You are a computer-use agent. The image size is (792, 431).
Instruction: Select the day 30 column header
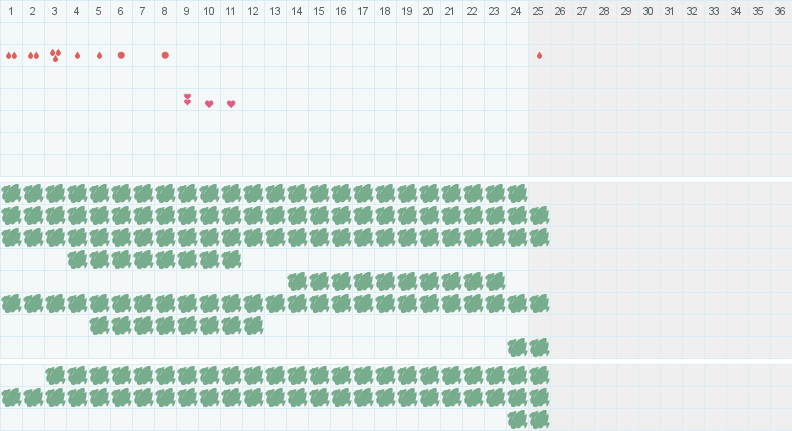[x=648, y=11]
